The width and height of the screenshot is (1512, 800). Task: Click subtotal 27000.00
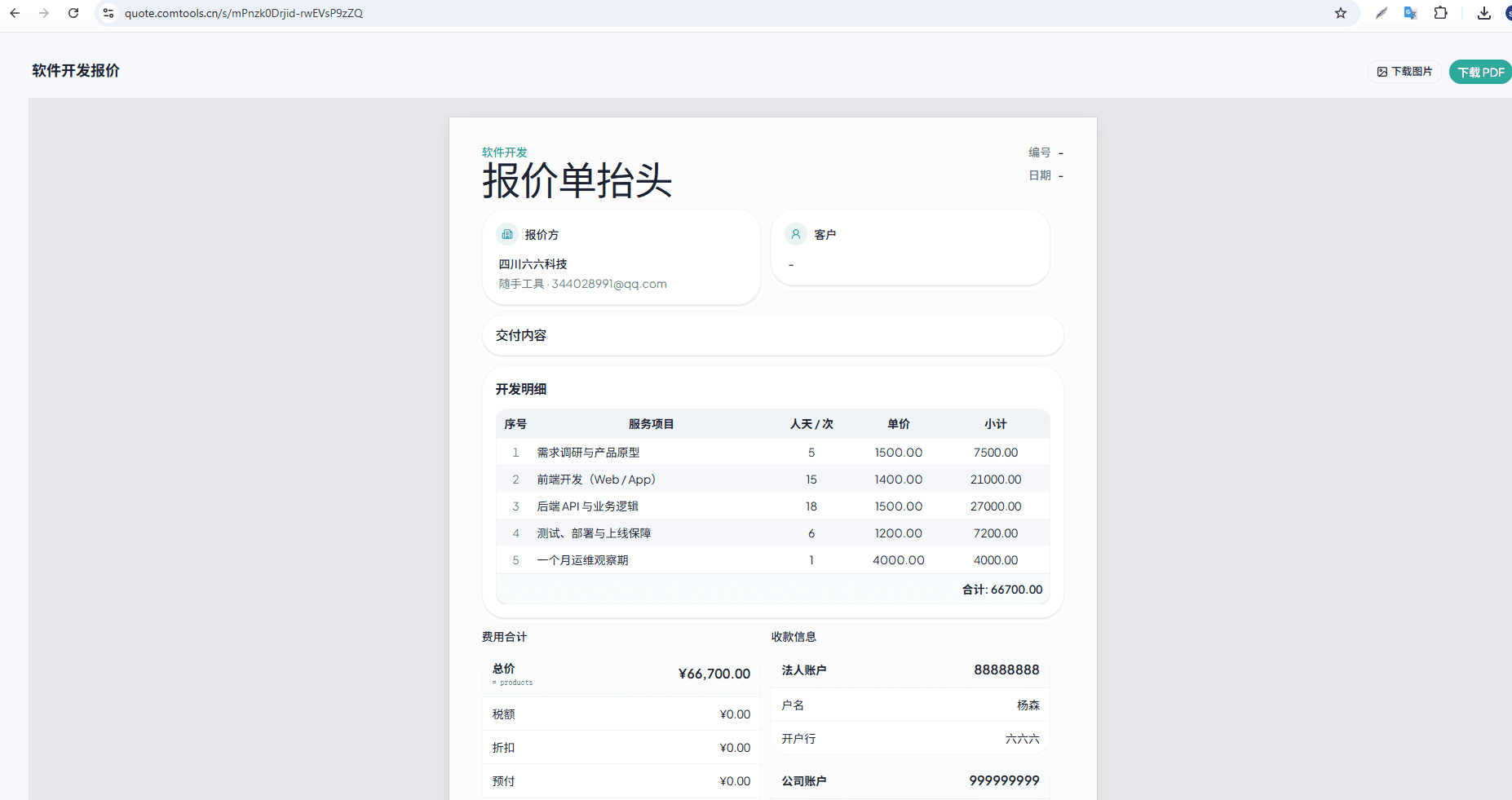tap(996, 506)
